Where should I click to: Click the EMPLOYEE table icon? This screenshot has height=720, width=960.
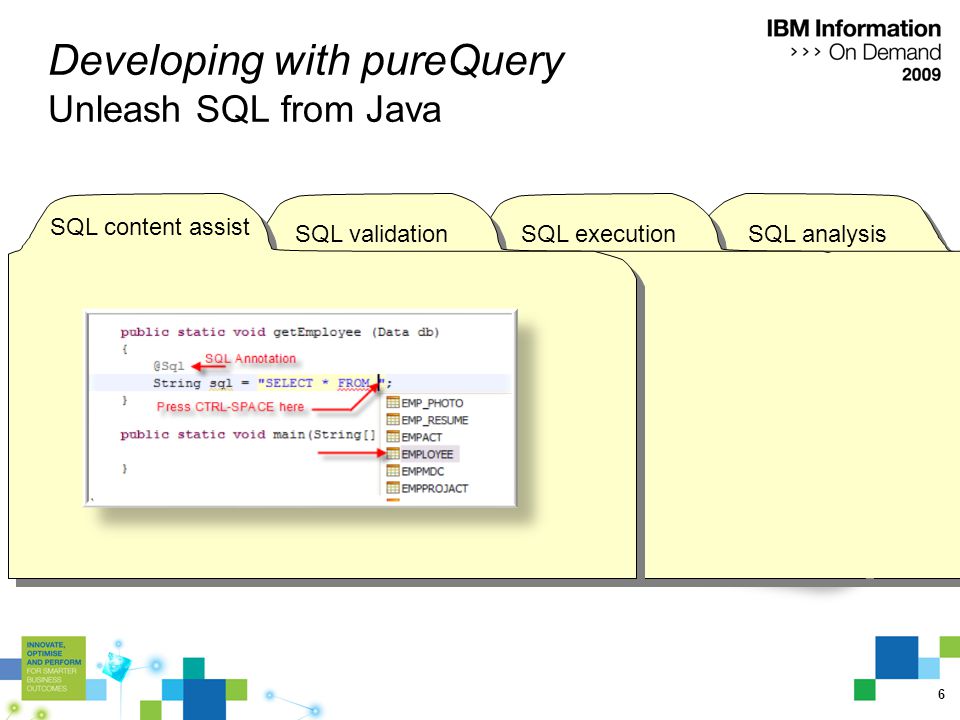393,454
